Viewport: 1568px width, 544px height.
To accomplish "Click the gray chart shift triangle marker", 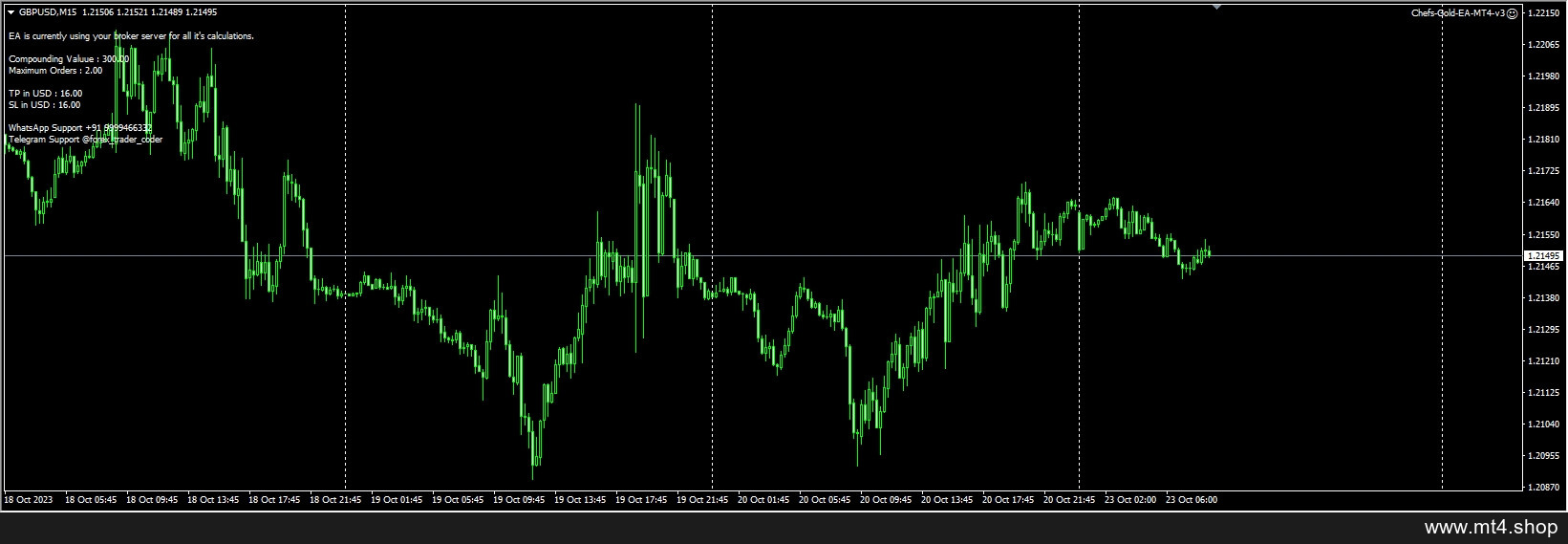I will pyautogui.click(x=1216, y=6).
